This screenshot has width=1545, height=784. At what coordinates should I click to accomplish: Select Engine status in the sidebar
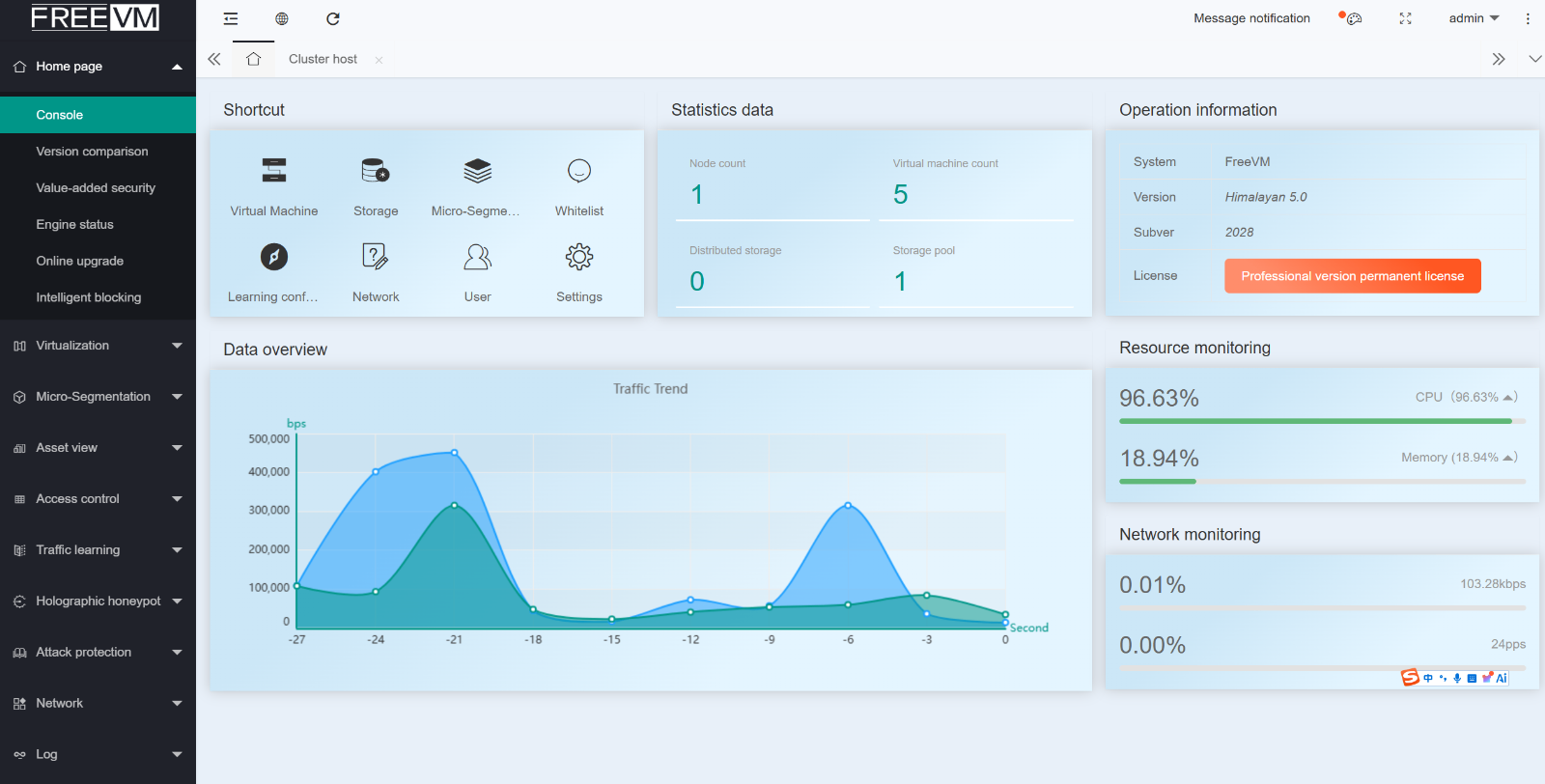(x=75, y=225)
